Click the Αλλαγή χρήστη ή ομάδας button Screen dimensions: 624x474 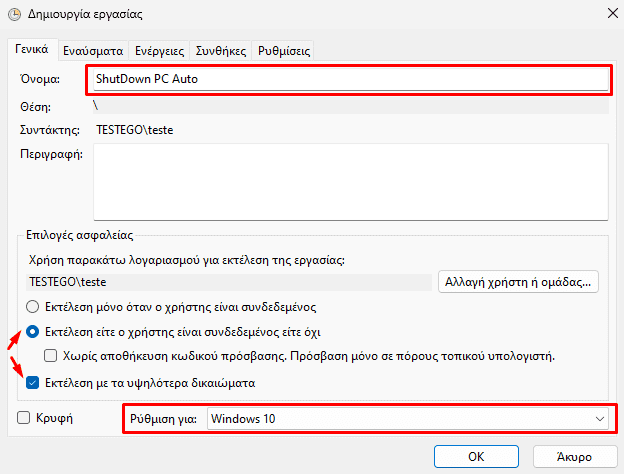[x=518, y=282]
